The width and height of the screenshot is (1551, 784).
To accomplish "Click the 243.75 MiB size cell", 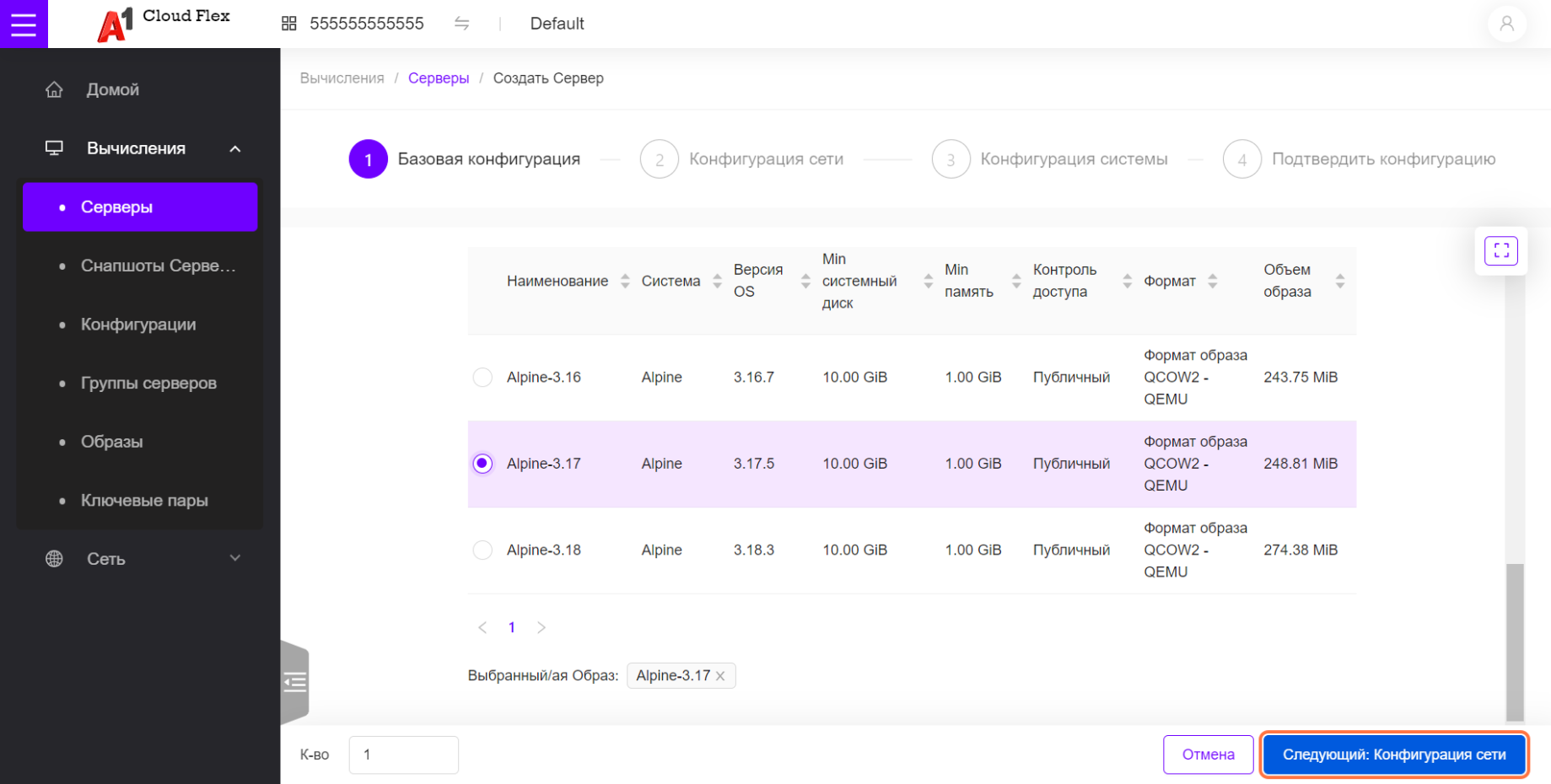I will coord(1301,378).
